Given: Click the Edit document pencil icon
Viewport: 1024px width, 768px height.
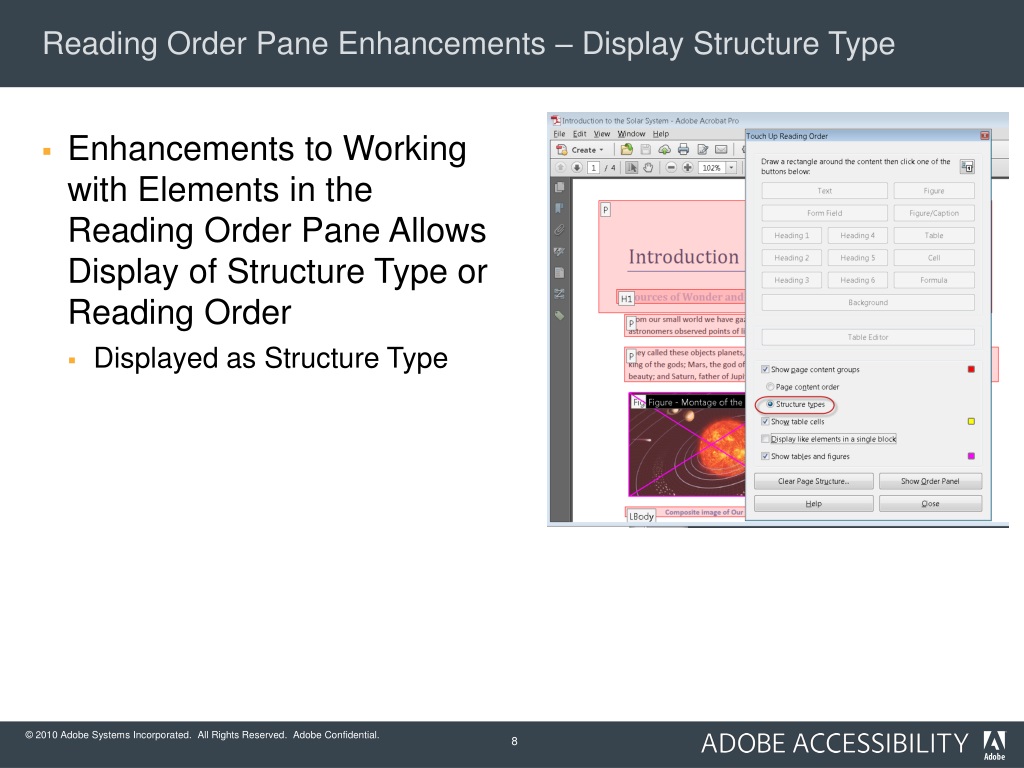Looking at the screenshot, I should pyautogui.click(x=703, y=150).
